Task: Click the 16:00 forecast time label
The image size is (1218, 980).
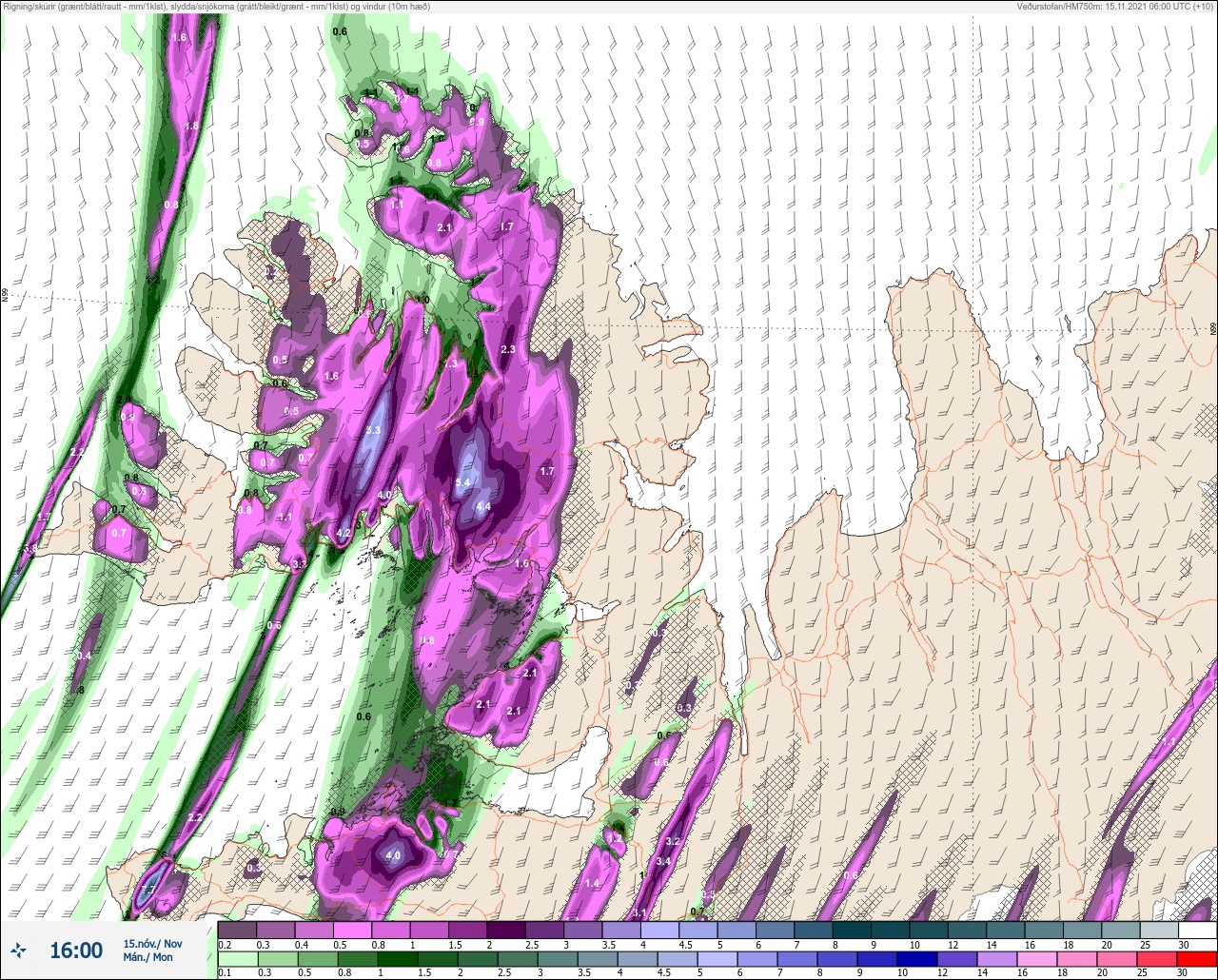Action: pyautogui.click(x=76, y=950)
